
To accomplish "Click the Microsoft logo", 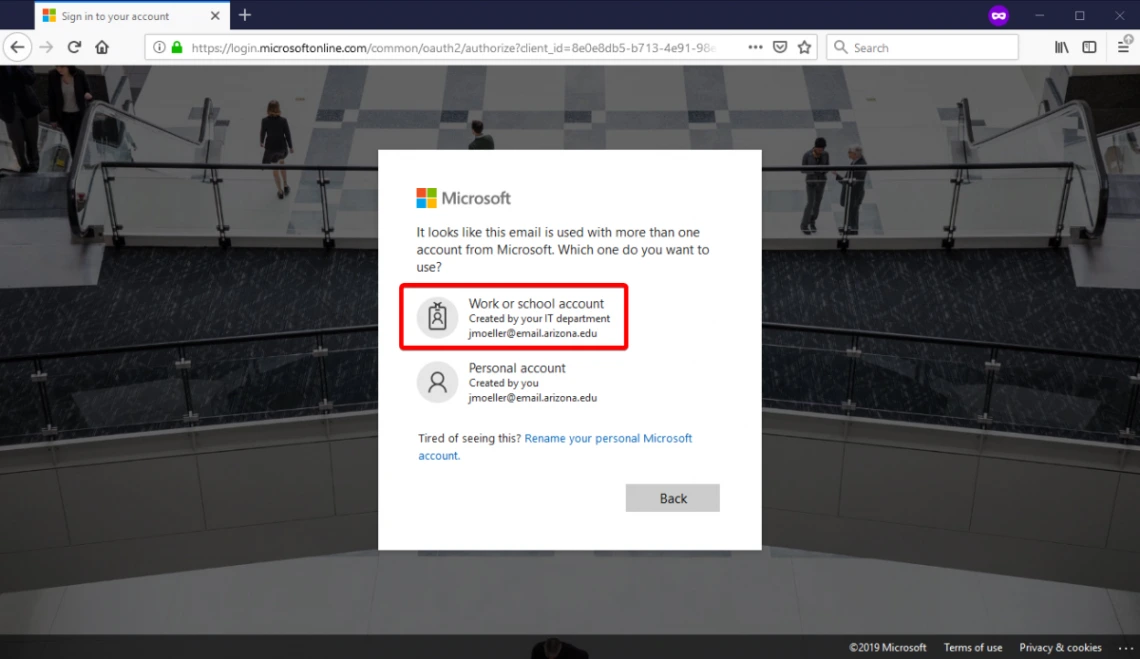I will point(463,198).
